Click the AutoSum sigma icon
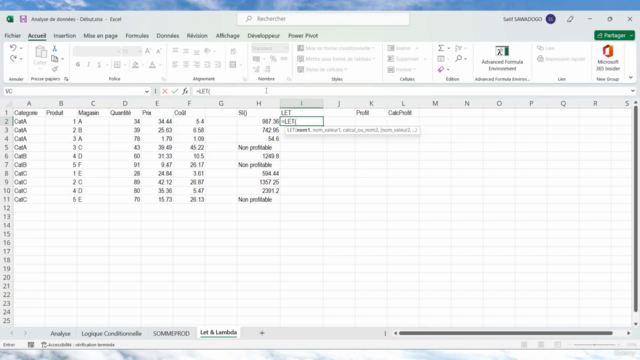Image resolution: width=640 pixels, height=360 pixels. [x=441, y=48]
